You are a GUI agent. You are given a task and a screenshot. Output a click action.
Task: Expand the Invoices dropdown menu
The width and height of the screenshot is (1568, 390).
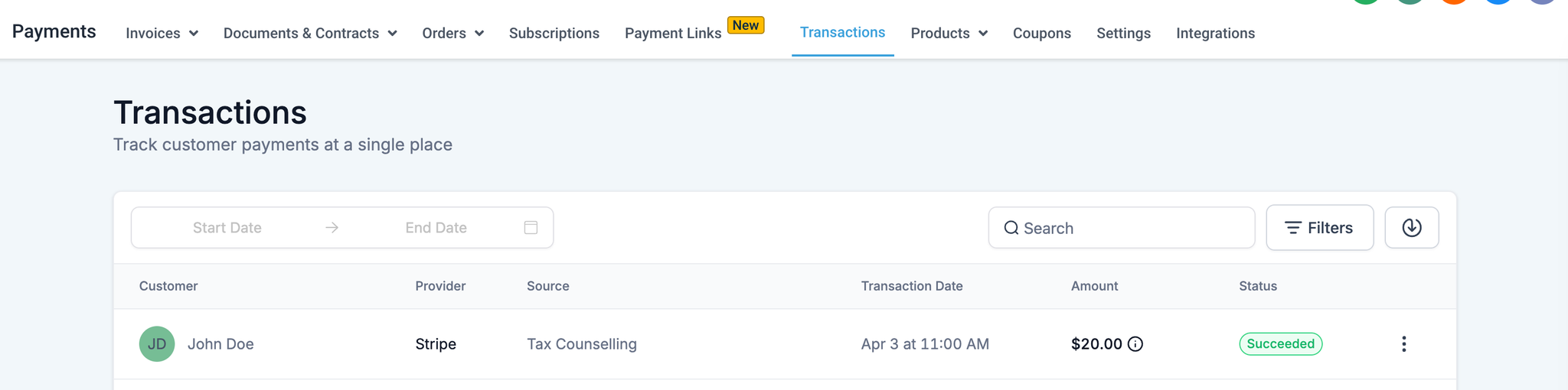pos(162,34)
